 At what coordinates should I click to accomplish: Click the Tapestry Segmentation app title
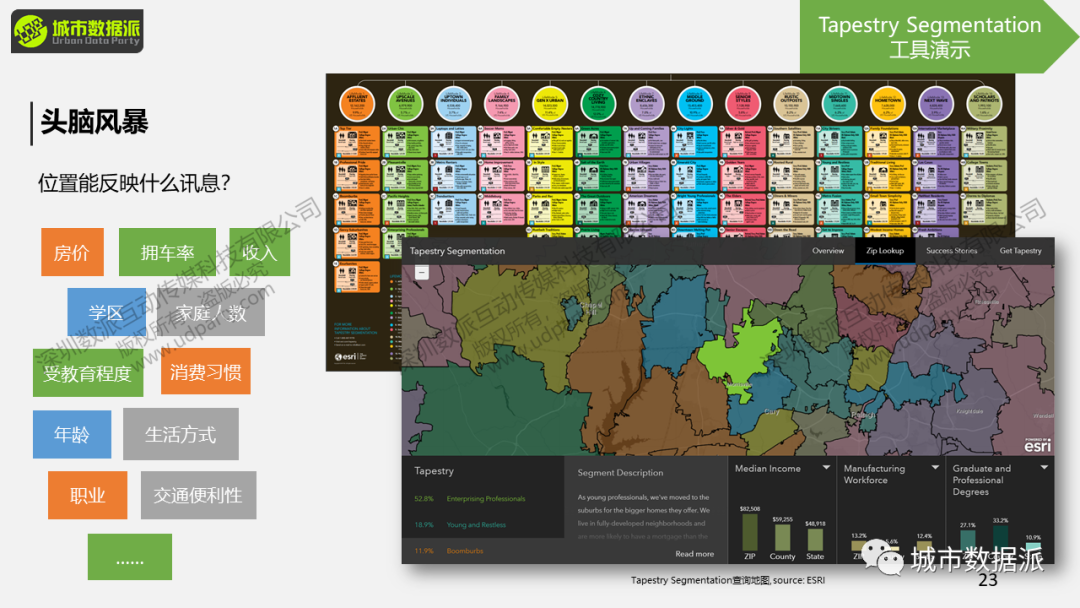(457, 251)
